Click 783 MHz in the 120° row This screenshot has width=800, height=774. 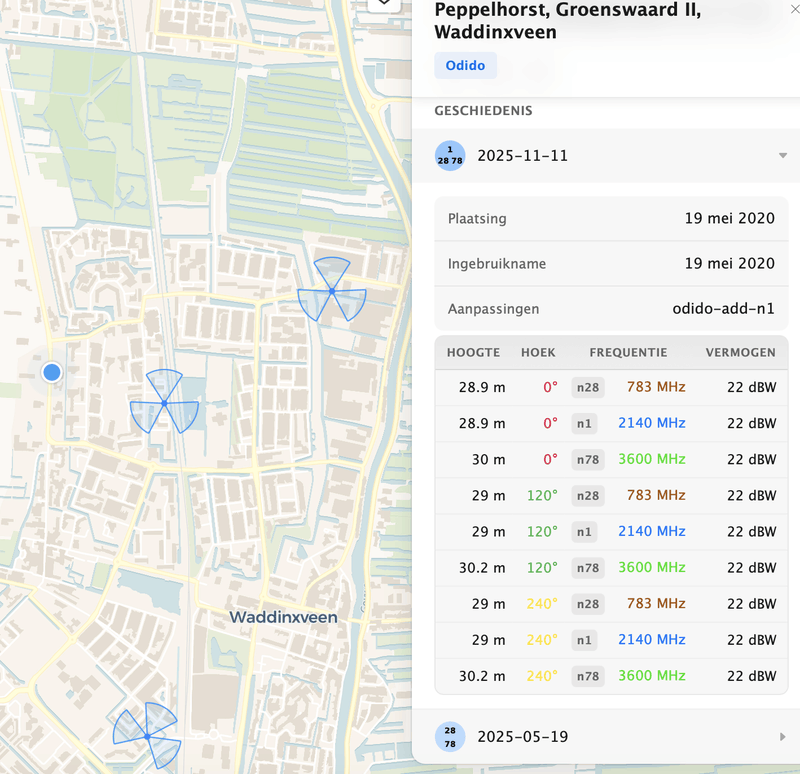(656, 495)
